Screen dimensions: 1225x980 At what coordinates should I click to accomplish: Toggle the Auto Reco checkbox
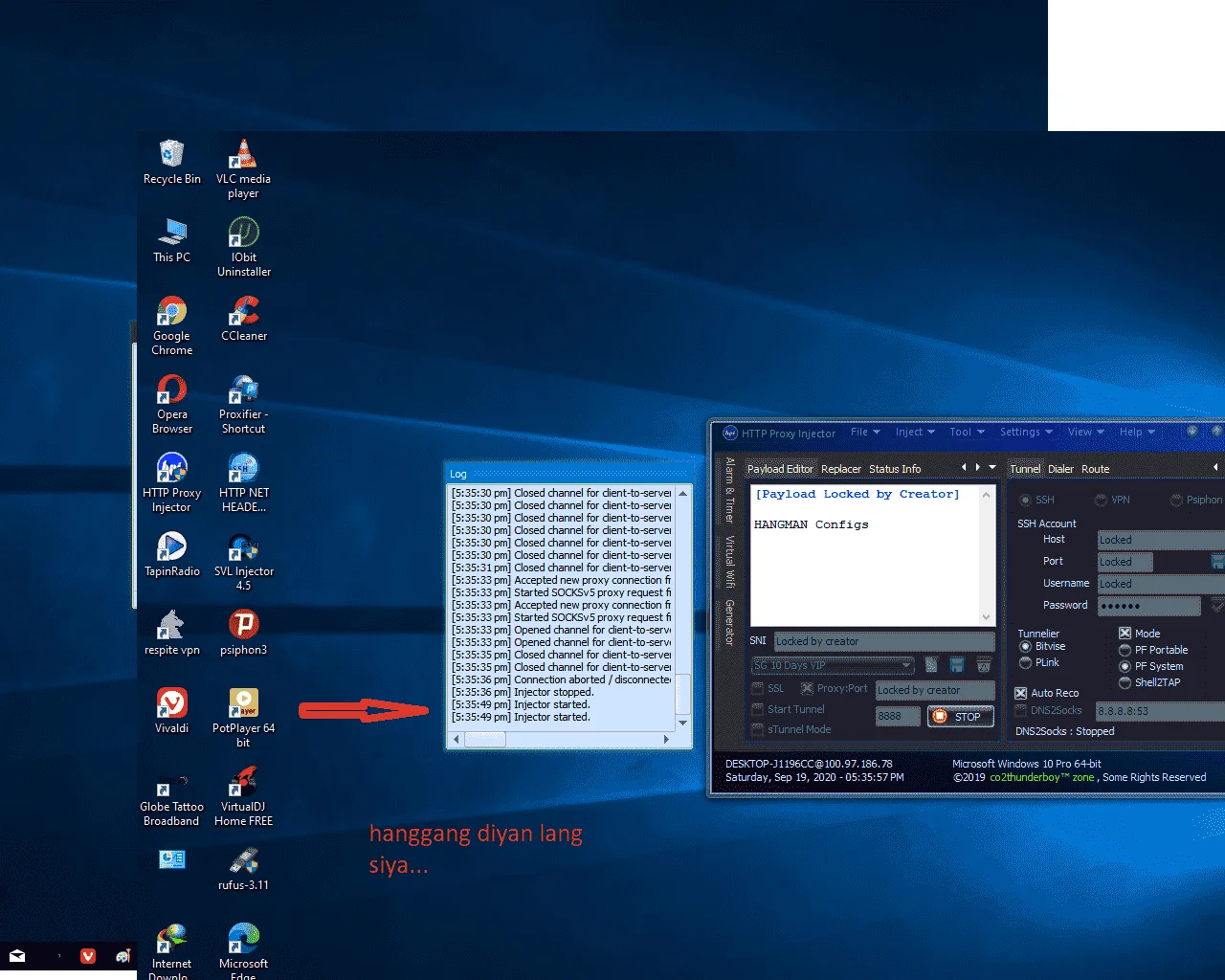pyautogui.click(x=1021, y=693)
